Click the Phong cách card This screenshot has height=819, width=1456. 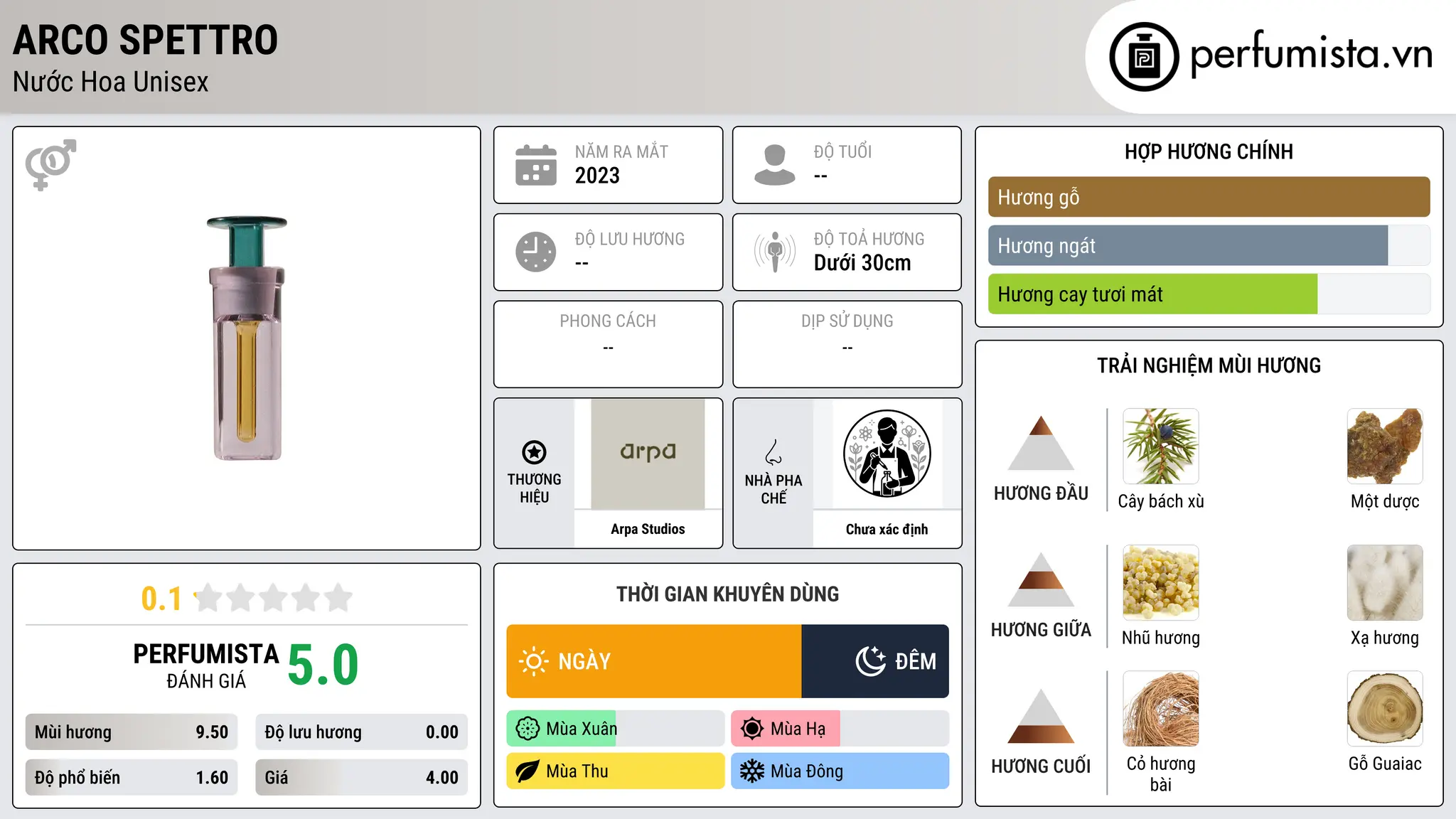coord(609,344)
